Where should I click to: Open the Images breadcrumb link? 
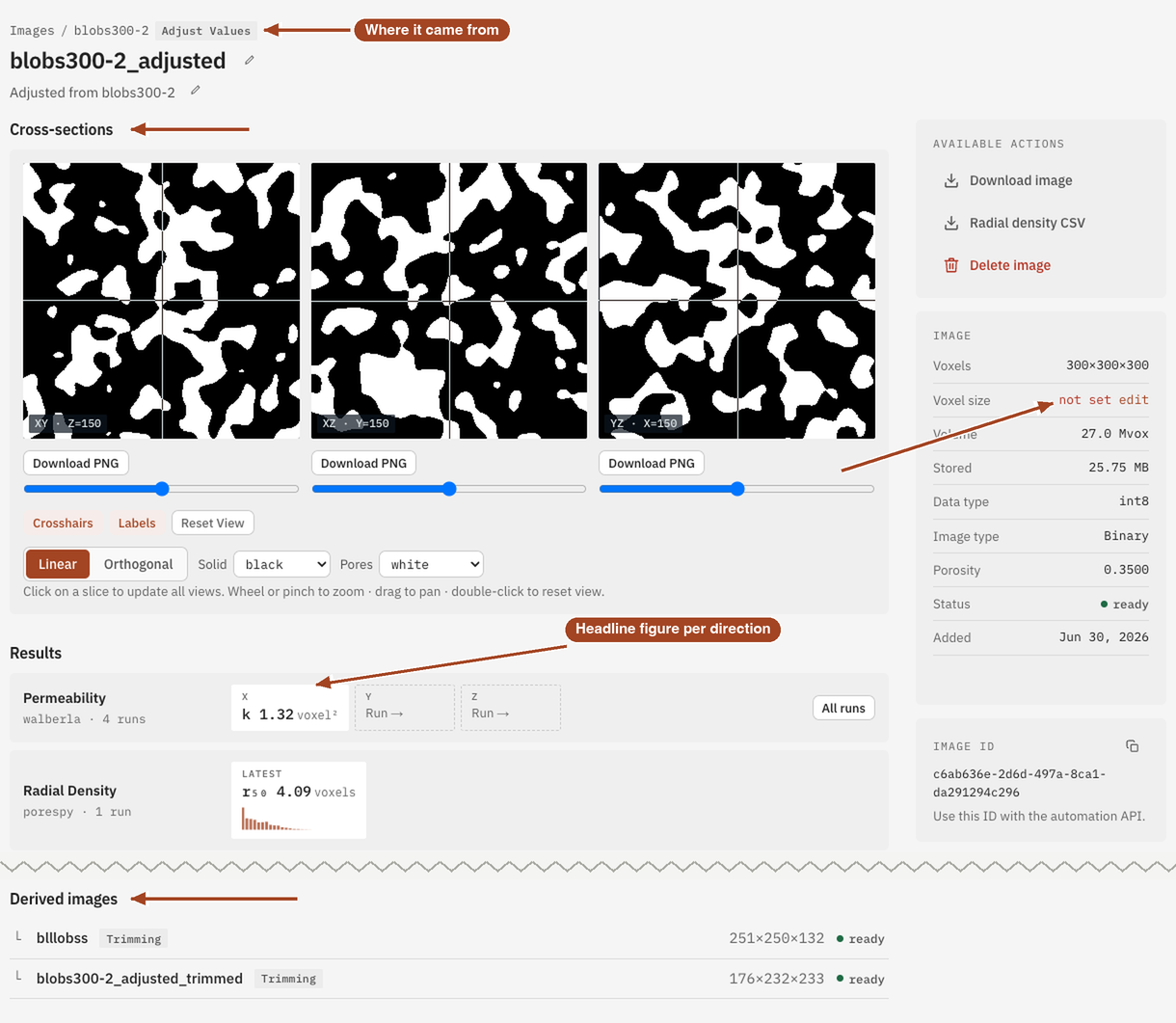click(x=32, y=31)
